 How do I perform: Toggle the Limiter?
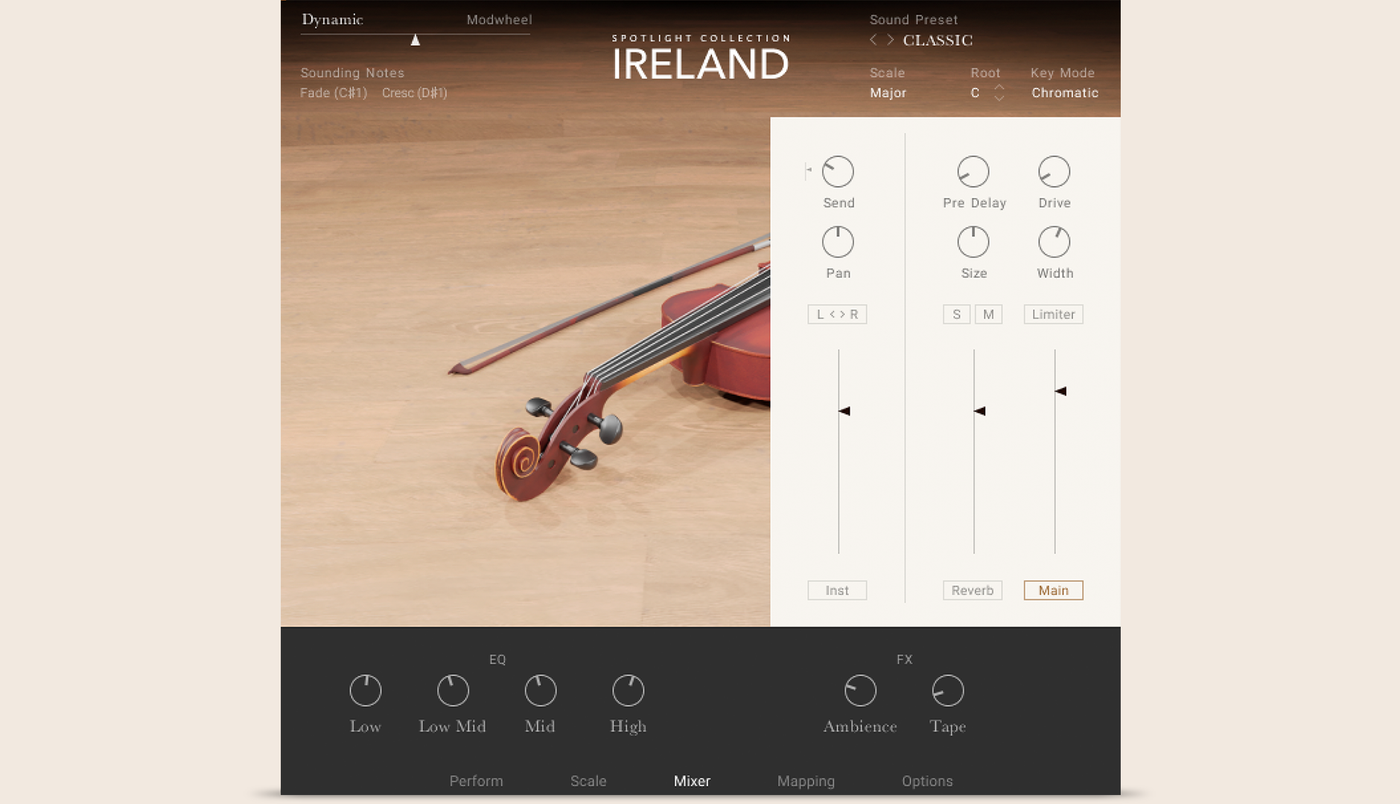coord(1053,314)
